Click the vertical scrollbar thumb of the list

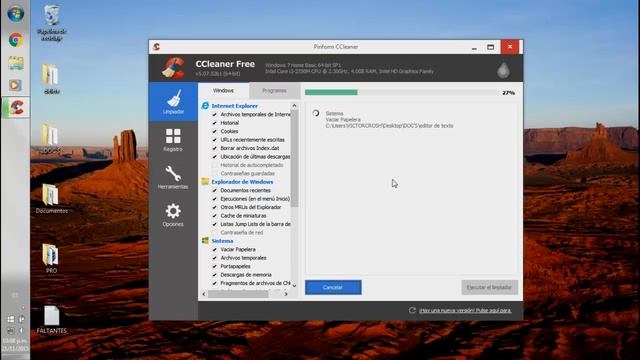point(294,158)
